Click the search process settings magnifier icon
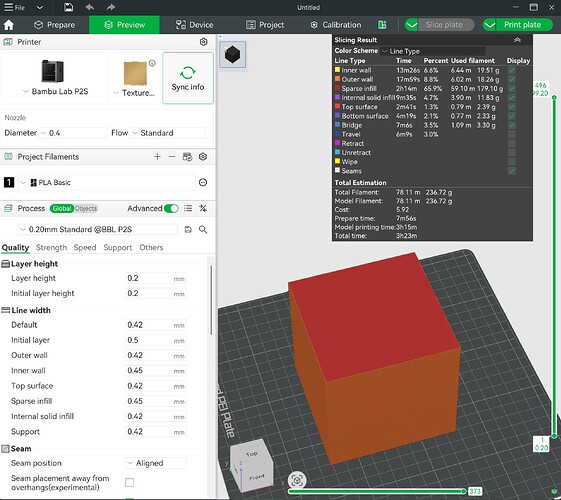 [203, 230]
